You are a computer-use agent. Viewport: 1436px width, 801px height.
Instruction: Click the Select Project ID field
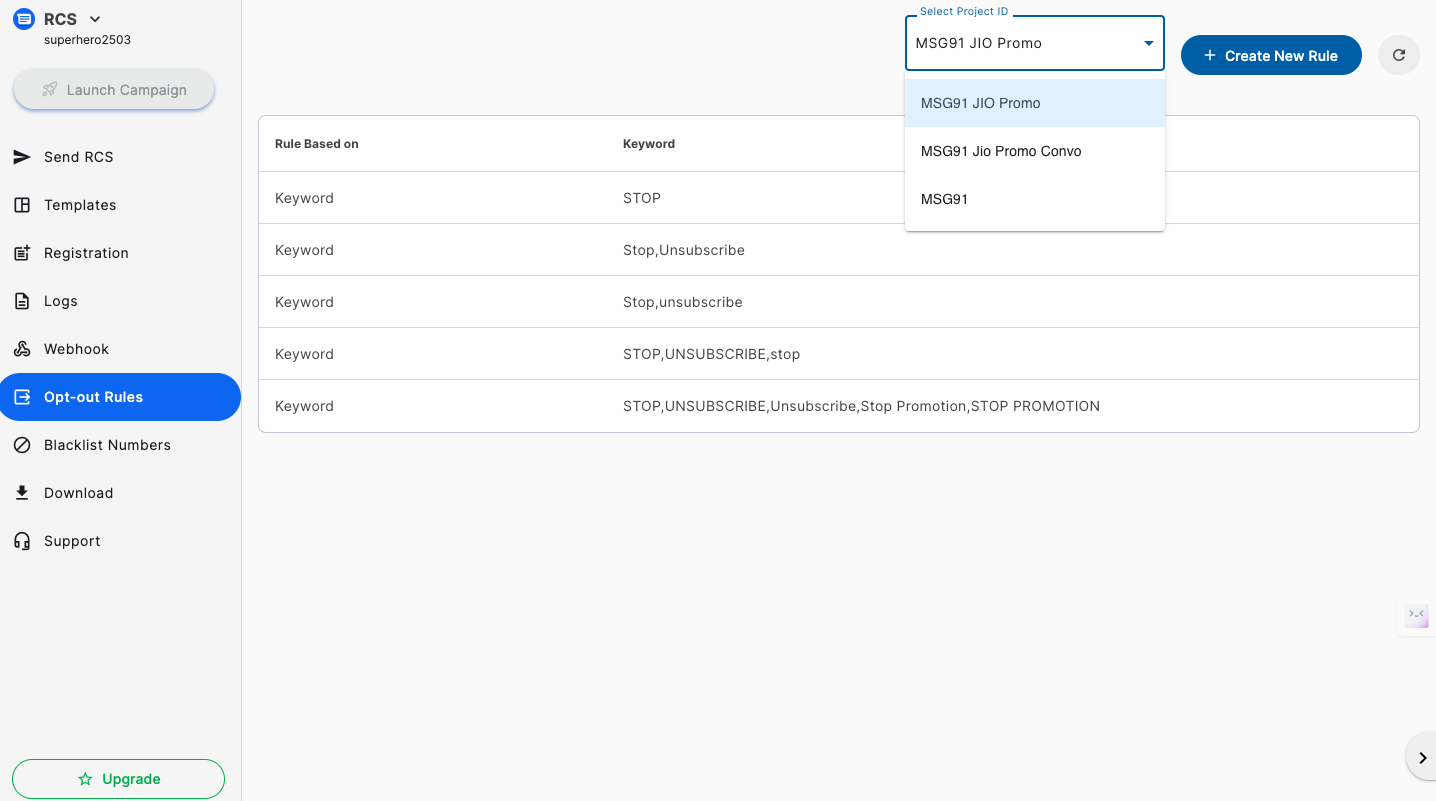[1035, 43]
